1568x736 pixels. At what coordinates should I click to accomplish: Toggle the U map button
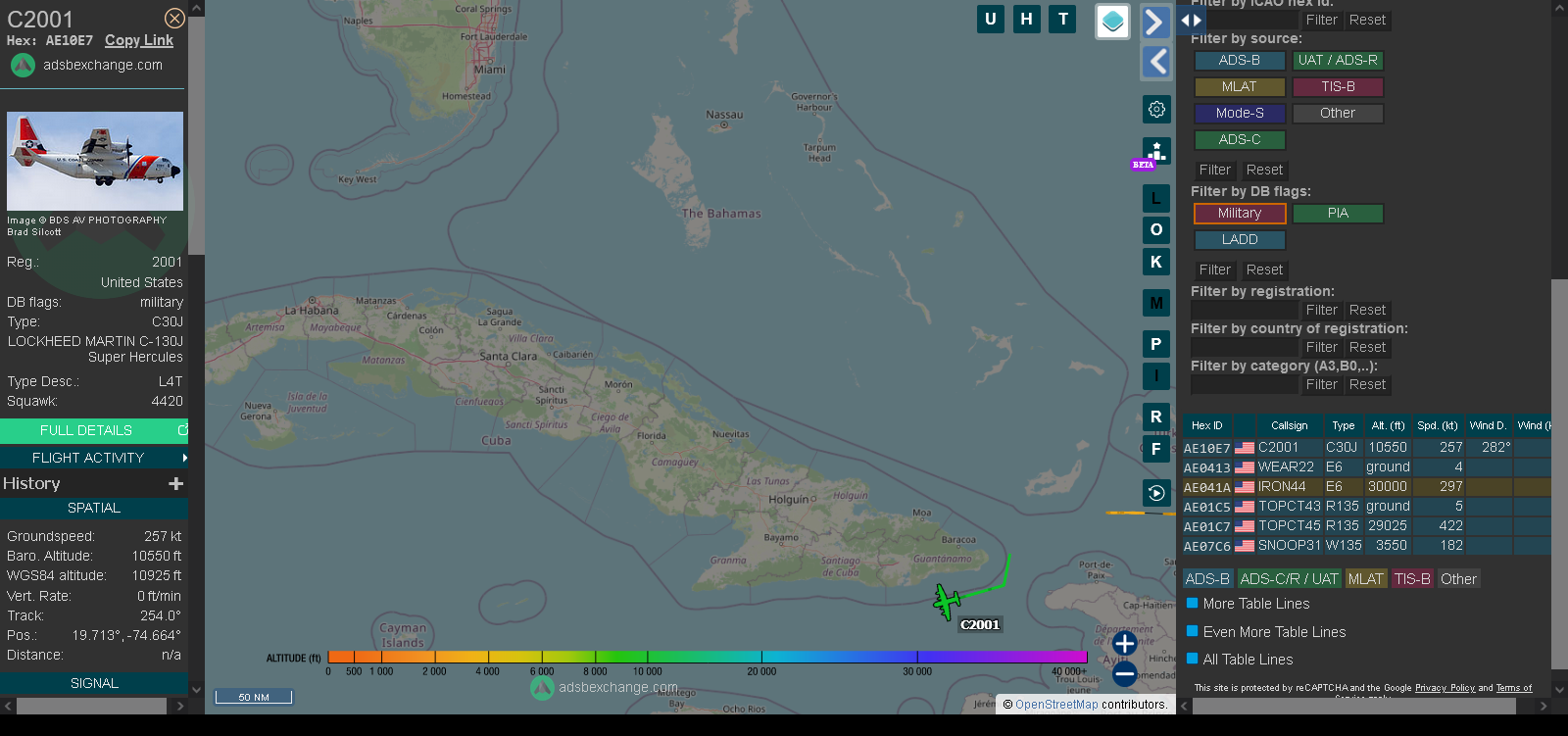click(991, 19)
